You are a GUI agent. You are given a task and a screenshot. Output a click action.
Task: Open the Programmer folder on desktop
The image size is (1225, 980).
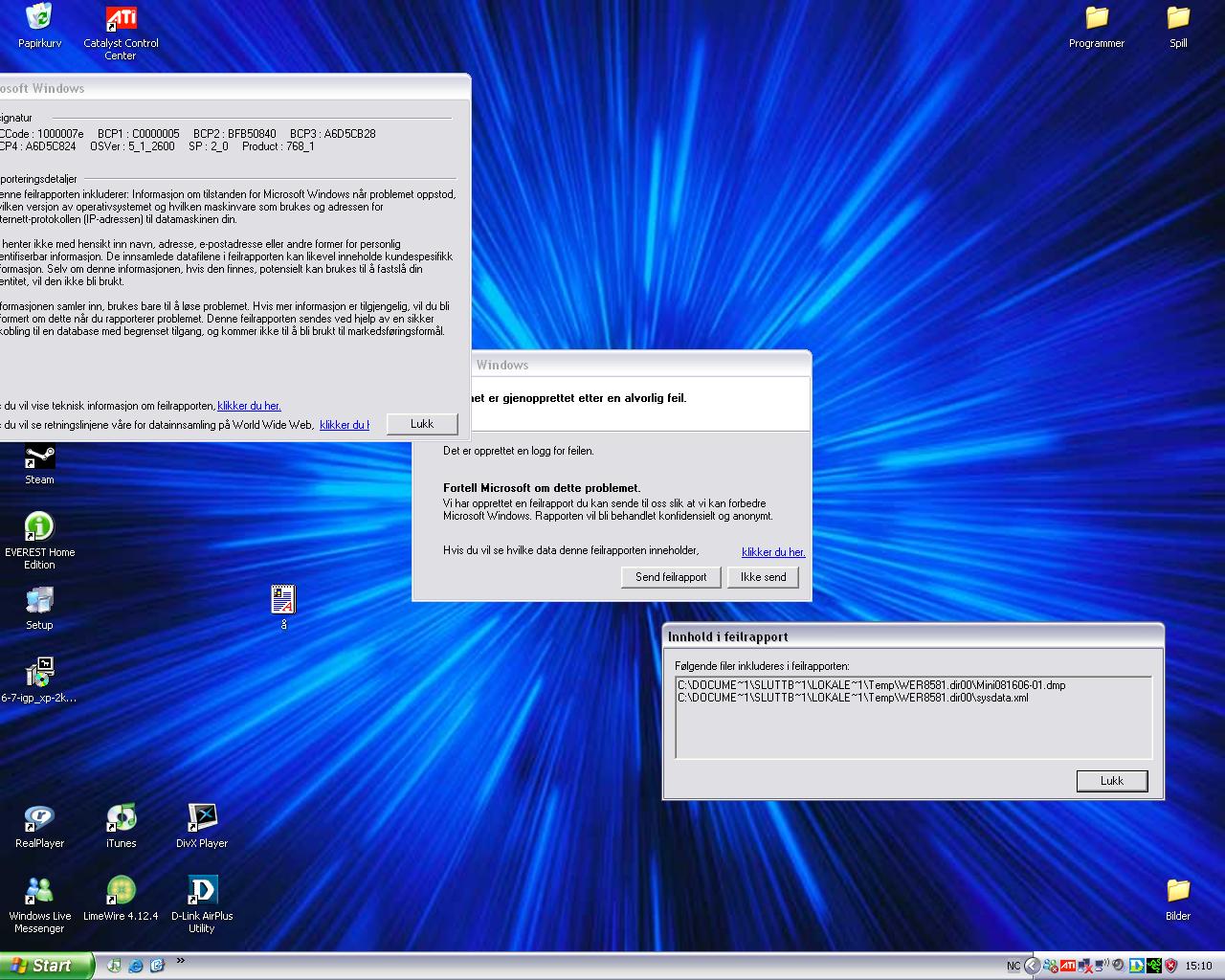(x=1097, y=27)
